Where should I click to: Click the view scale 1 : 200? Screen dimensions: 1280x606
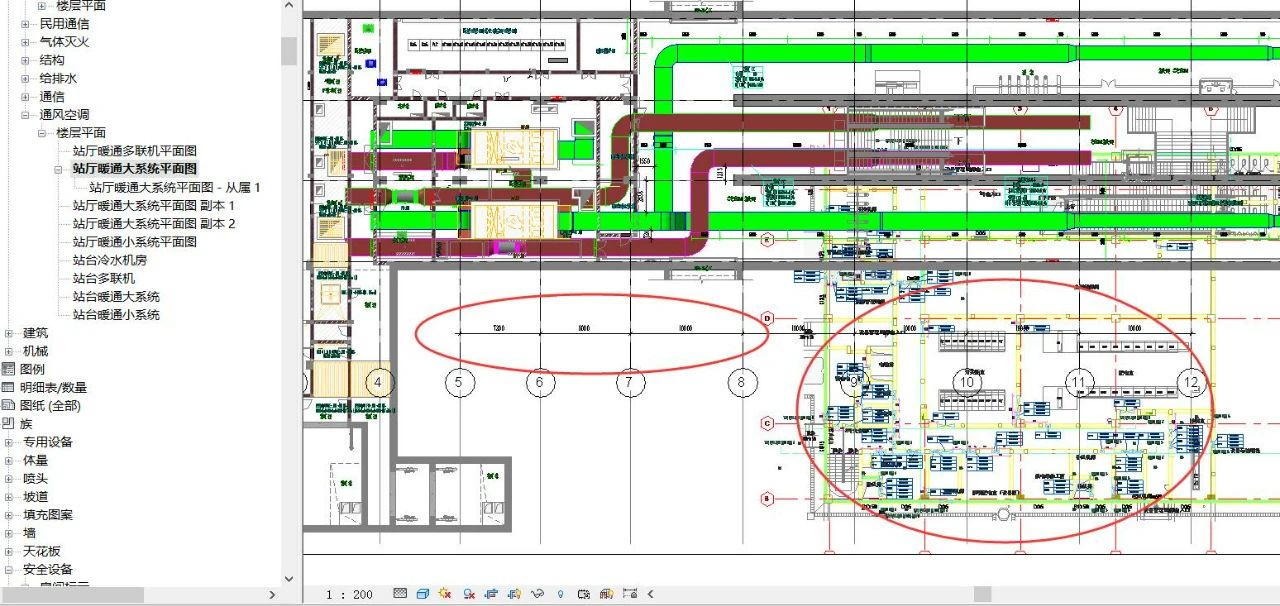349,595
